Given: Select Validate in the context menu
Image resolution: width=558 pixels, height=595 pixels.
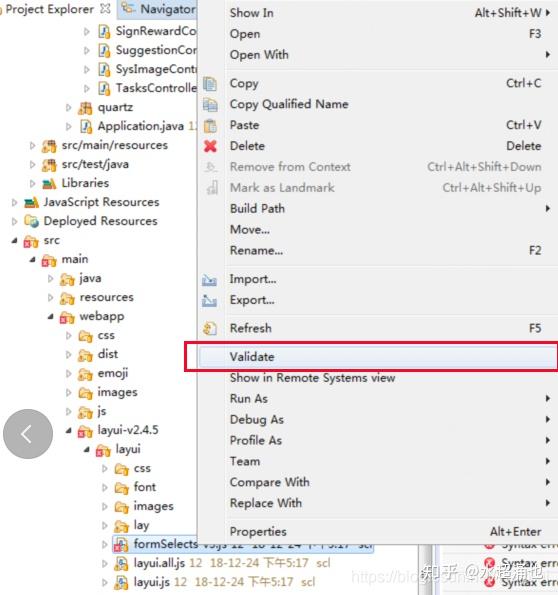Looking at the screenshot, I should (378, 357).
